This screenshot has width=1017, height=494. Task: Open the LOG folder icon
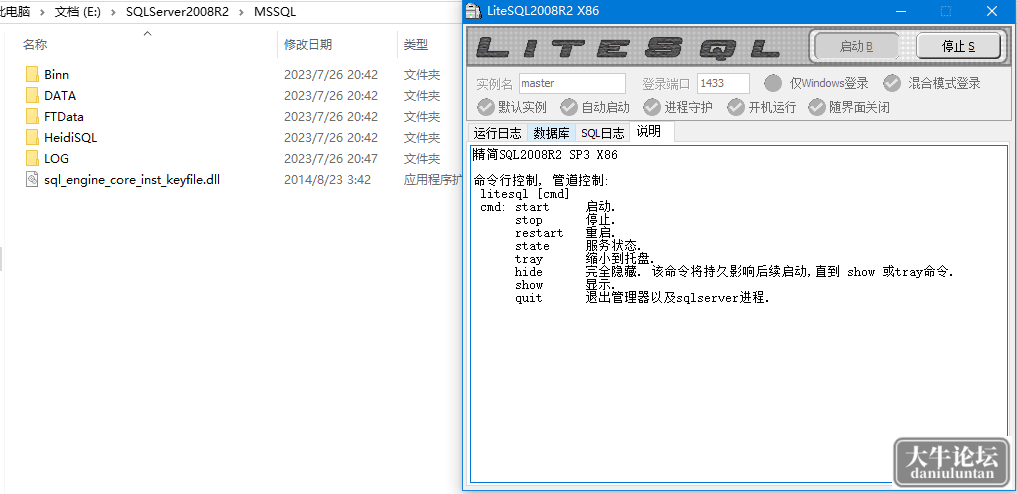32,159
